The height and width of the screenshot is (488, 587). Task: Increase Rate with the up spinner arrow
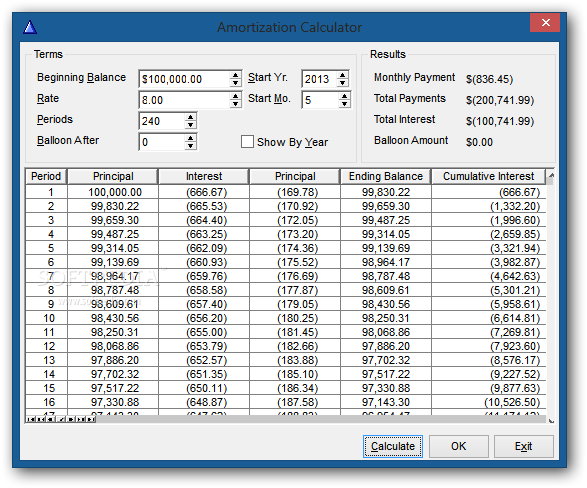tap(235, 96)
